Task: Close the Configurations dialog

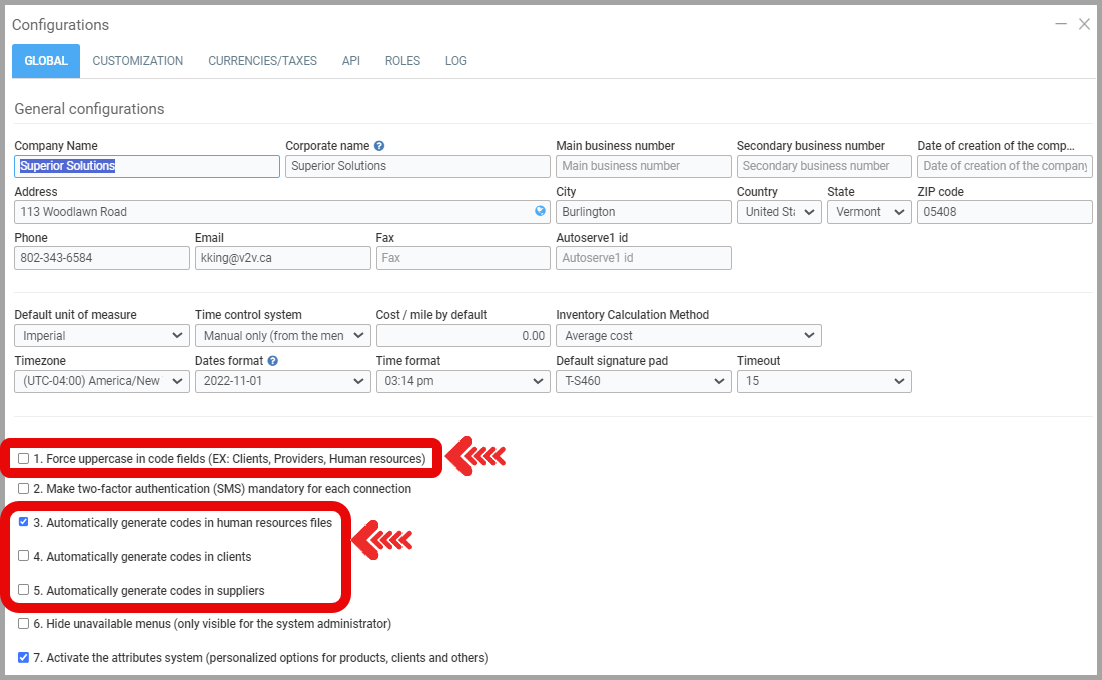Action: pyautogui.click(x=1084, y=24)
